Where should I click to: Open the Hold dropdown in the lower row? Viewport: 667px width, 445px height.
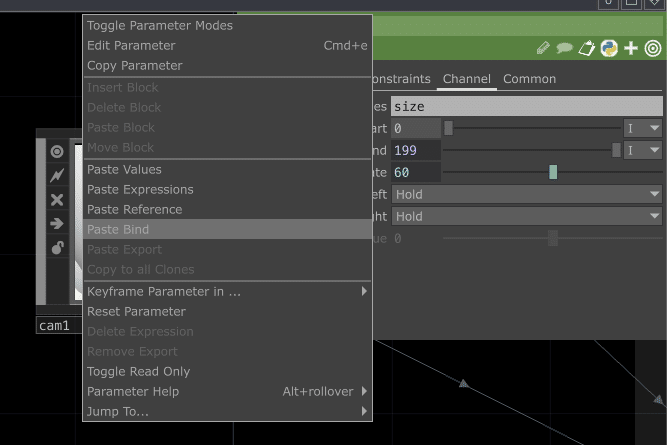[x=527, y=216]
